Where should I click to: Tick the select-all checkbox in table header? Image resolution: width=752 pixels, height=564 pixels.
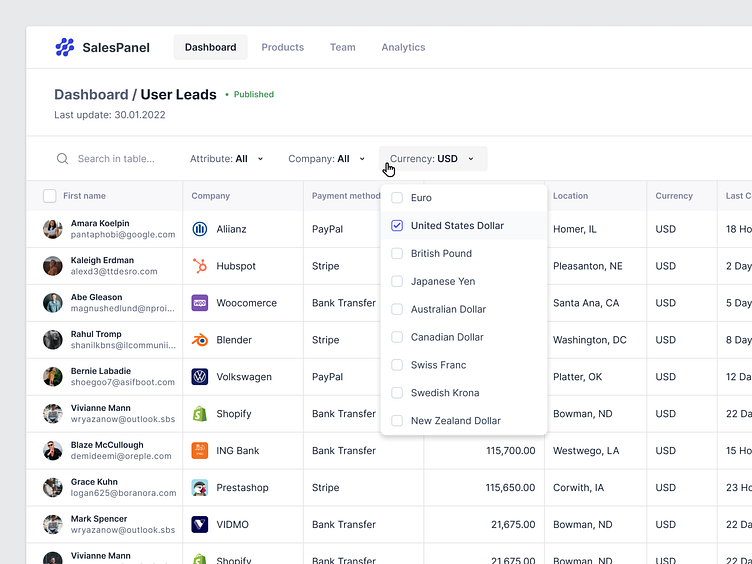point(50,196)
